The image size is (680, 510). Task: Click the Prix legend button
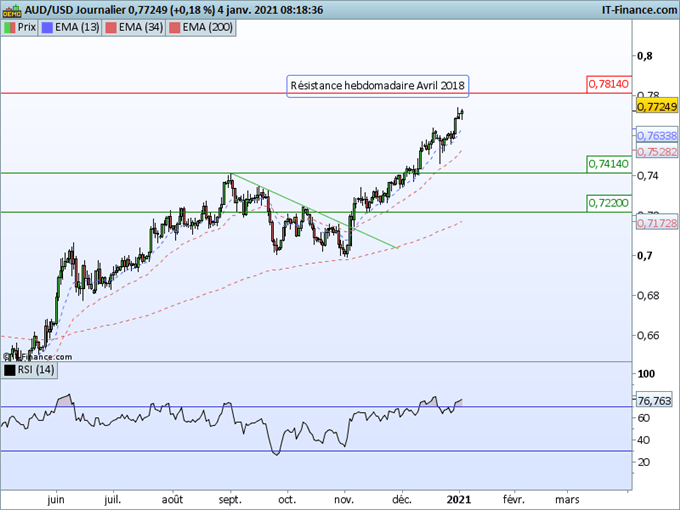coord(20,28)
